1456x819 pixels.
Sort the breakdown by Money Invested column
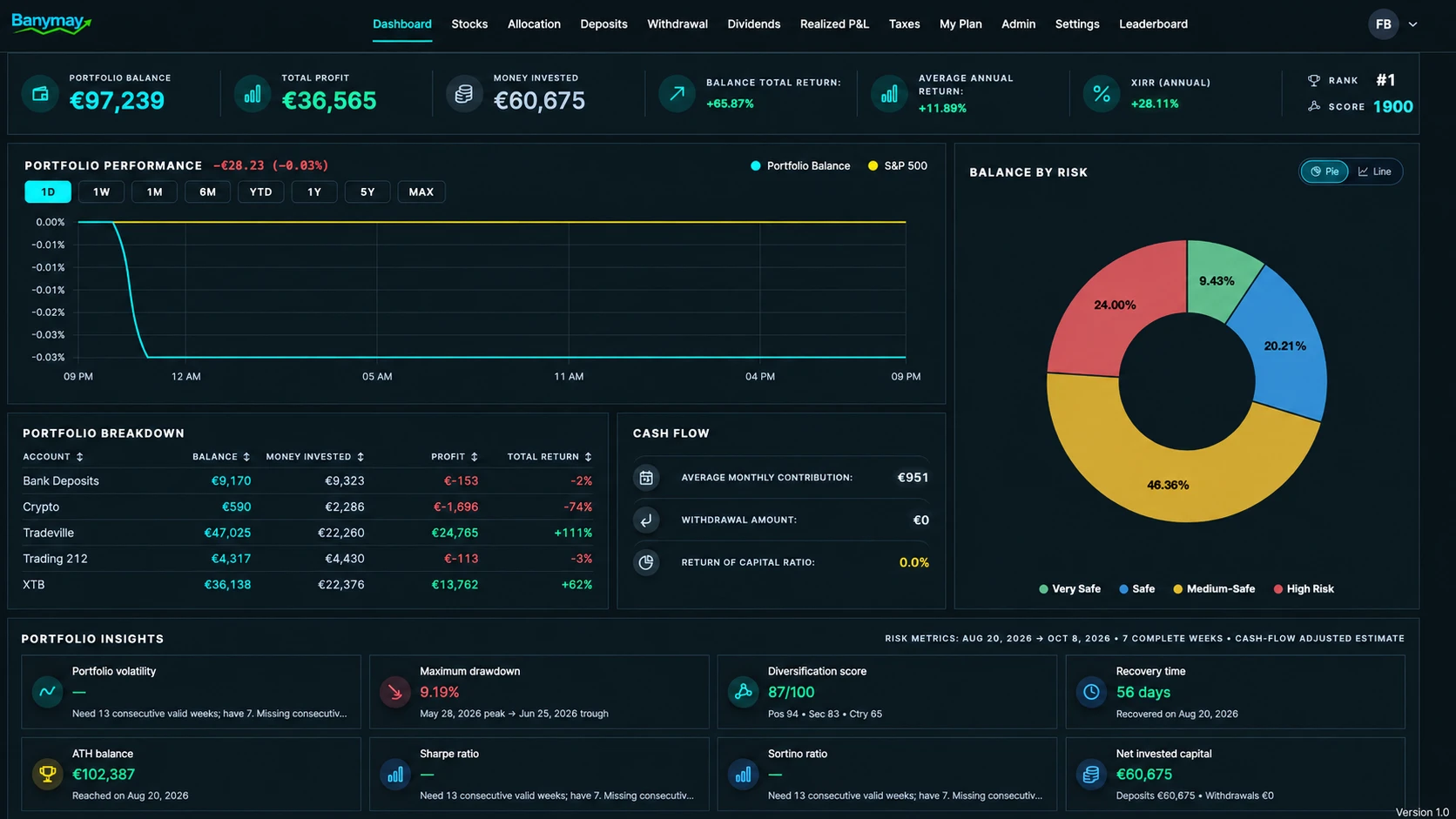click(315, 457)
